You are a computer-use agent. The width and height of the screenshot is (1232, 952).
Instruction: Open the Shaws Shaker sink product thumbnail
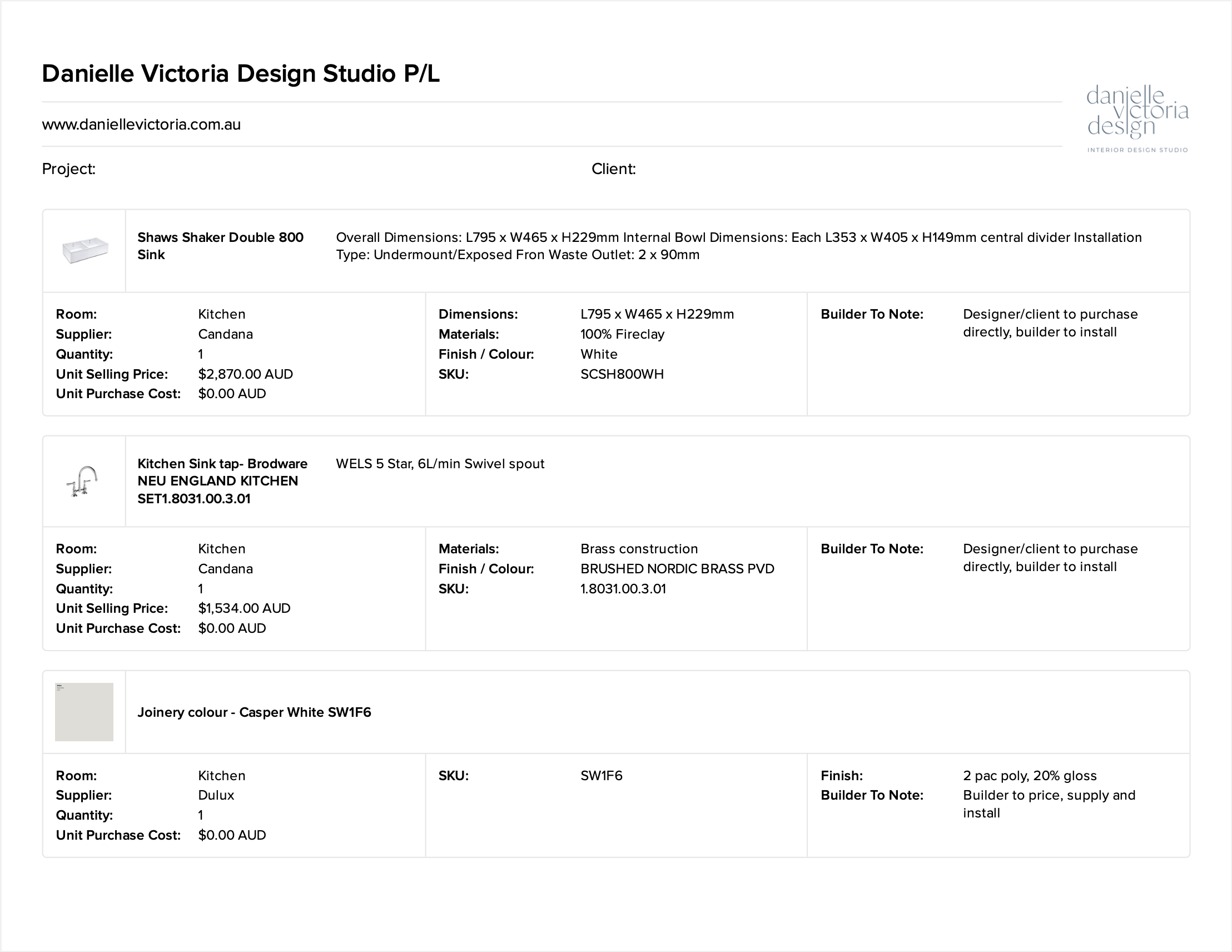85,250
